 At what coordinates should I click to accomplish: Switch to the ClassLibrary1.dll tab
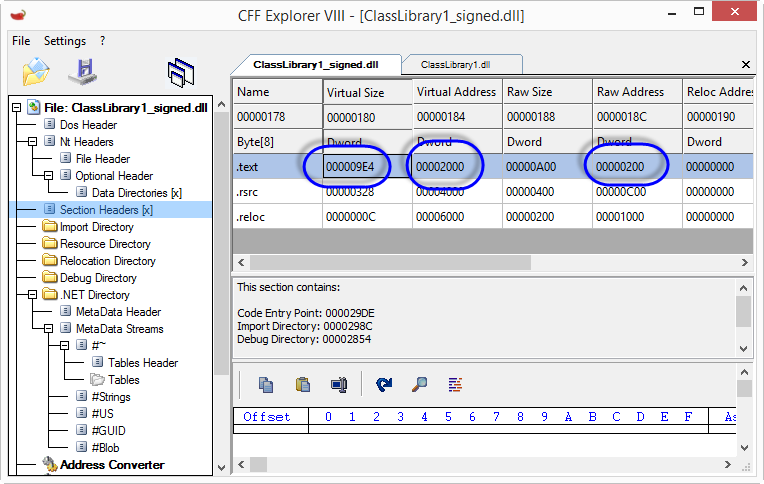(461, 65)
